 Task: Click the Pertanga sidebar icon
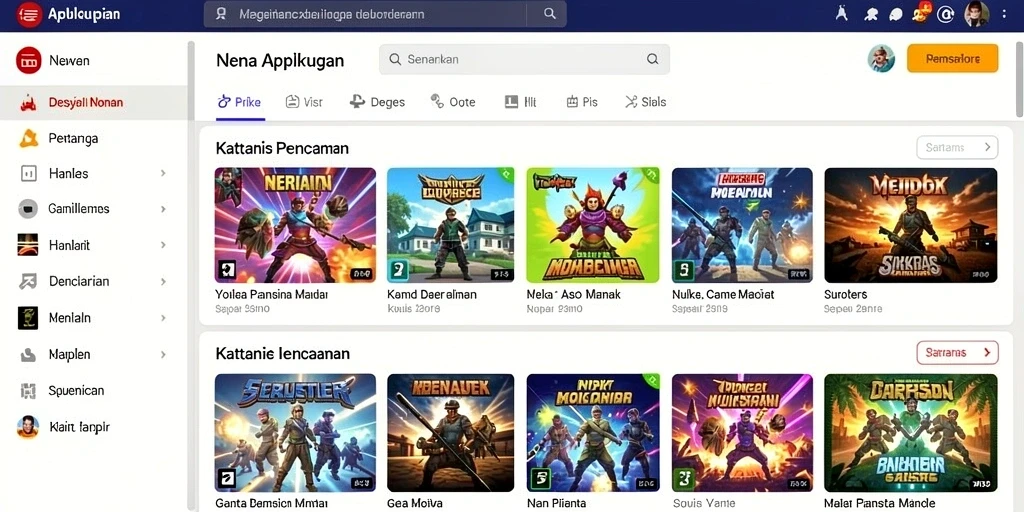coord(28,138)
